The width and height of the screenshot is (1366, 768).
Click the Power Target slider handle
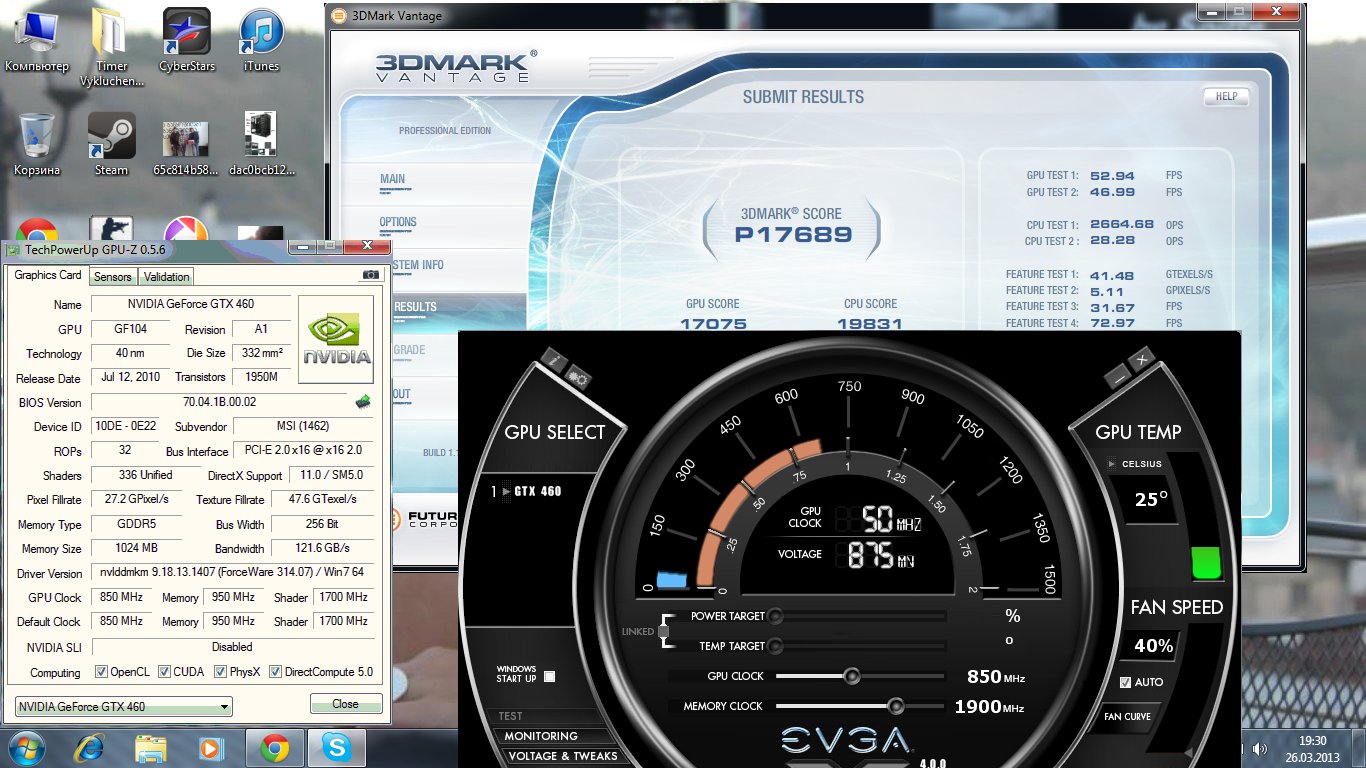774,616
